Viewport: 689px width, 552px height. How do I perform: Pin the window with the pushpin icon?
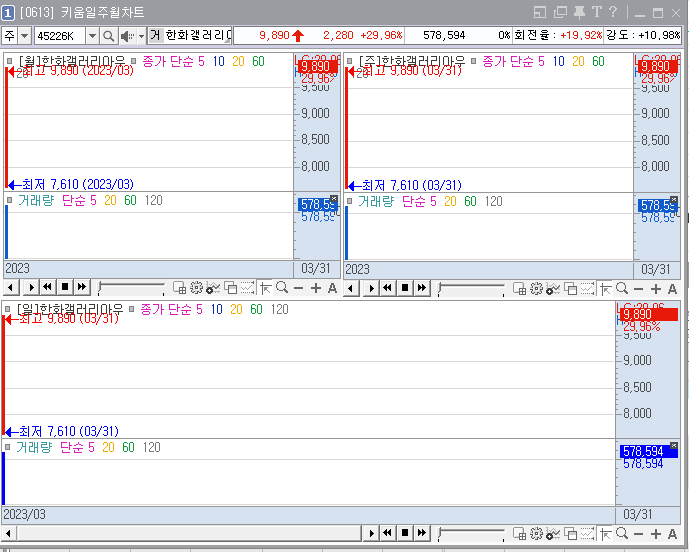(580, 12)
